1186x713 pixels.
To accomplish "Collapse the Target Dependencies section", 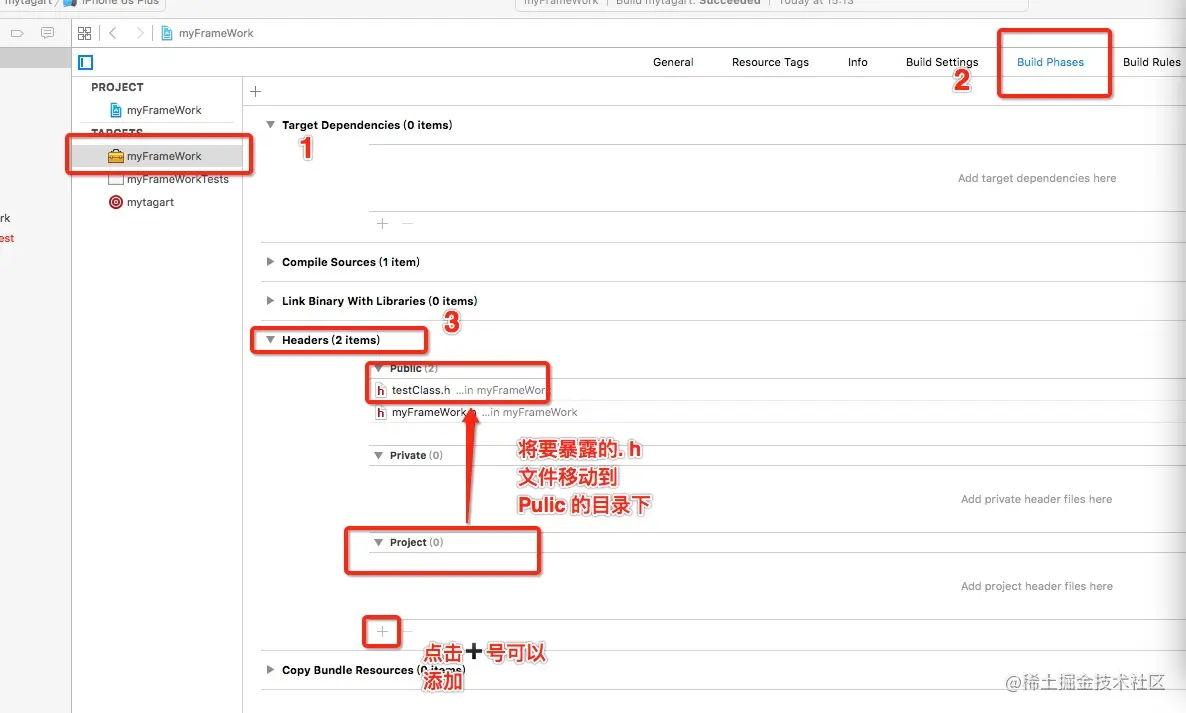I will click(x=270, y=125).
